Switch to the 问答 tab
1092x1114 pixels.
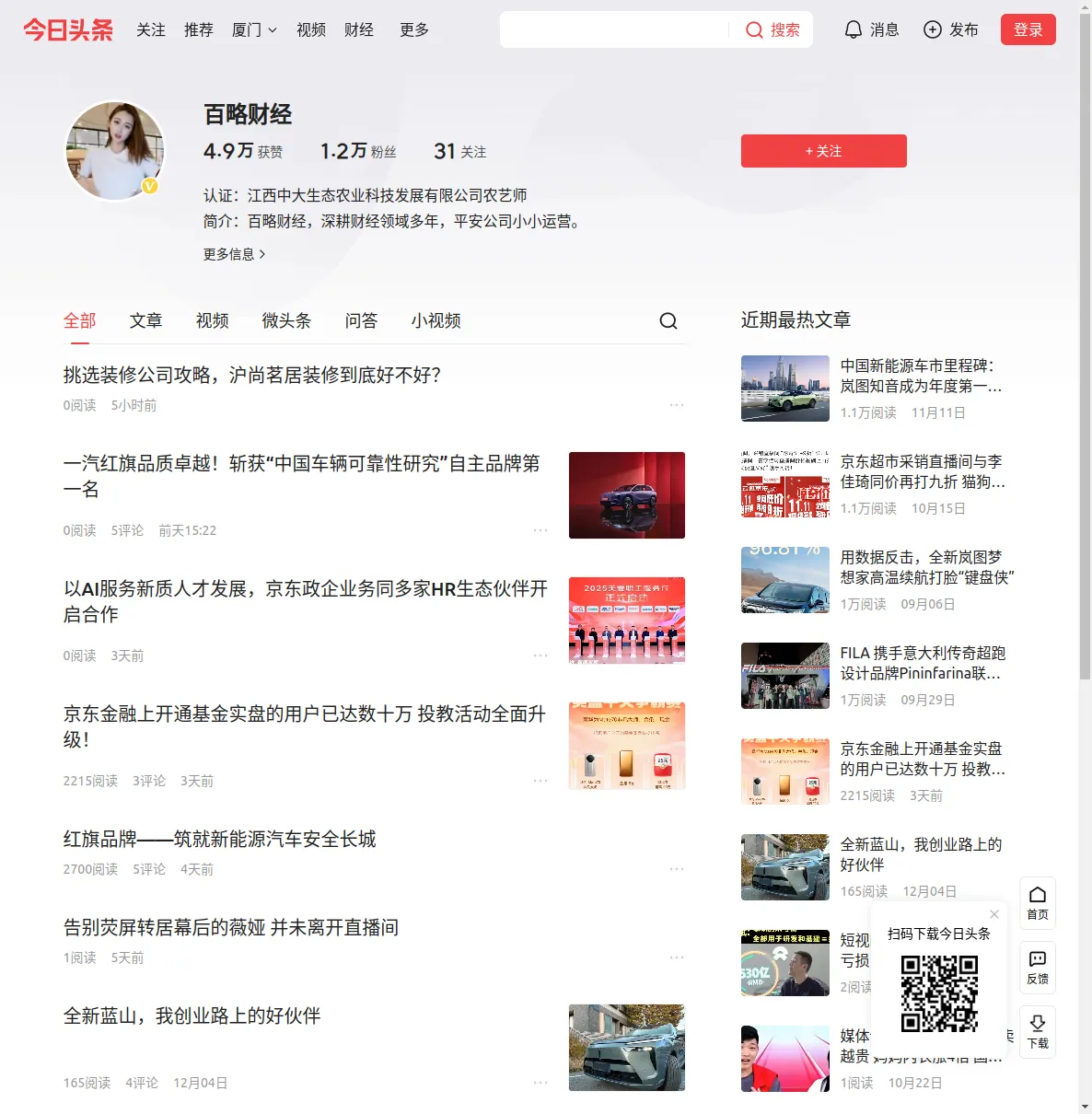(x=362, y=320)
